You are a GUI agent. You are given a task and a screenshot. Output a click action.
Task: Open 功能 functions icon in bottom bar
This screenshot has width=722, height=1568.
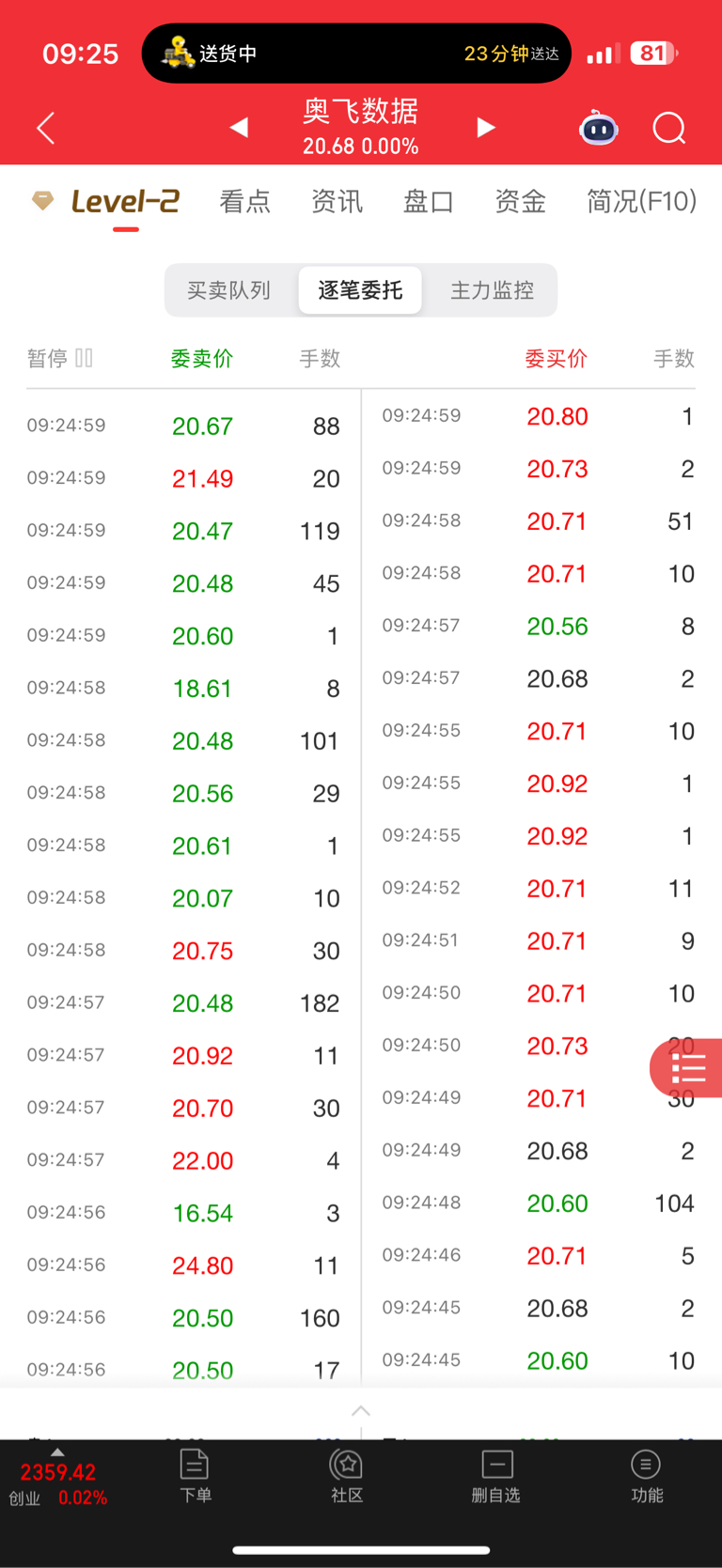[x=646, y=1476]
